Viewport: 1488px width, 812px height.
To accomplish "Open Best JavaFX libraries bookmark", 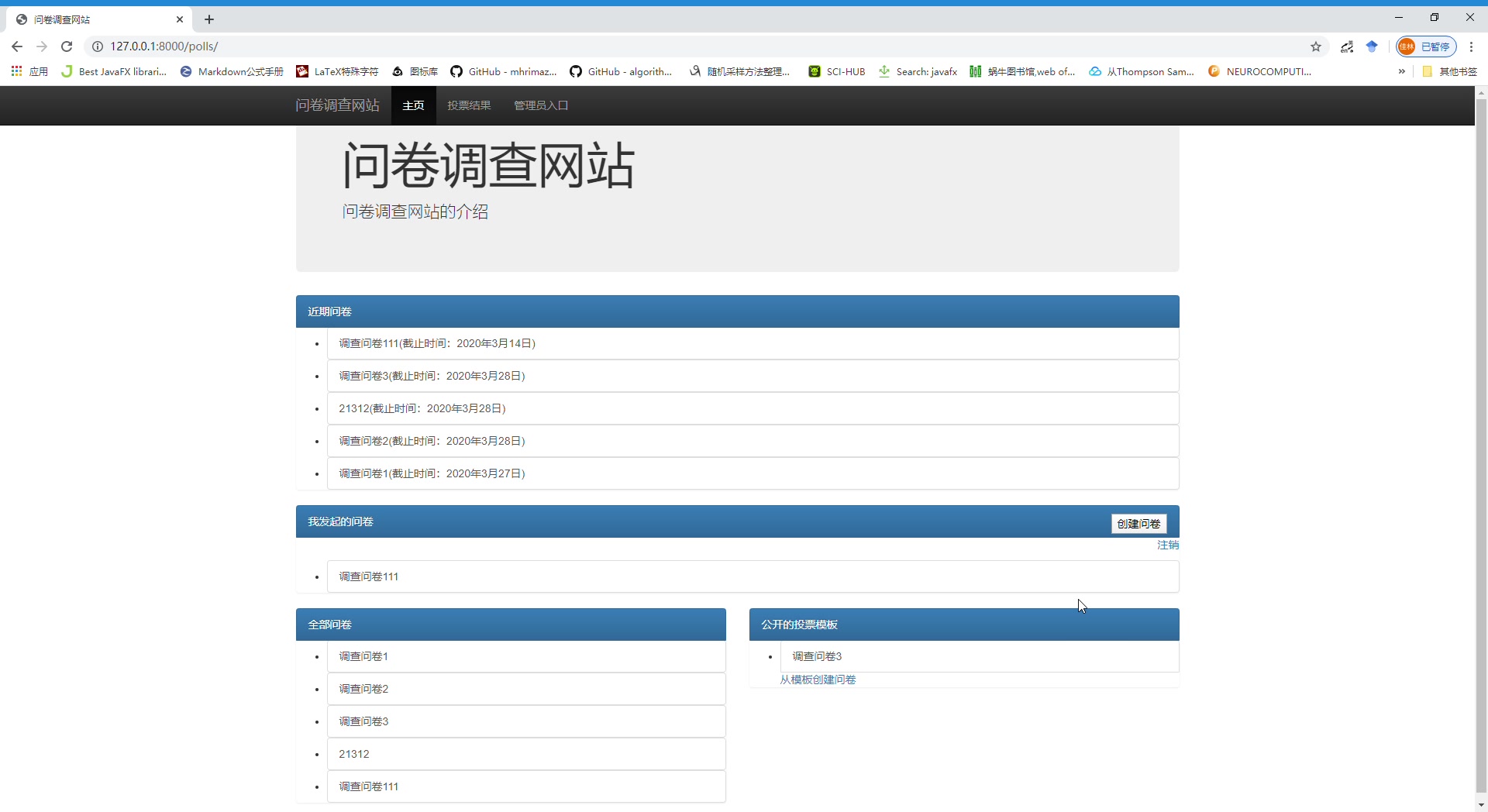I will [114, 71].
